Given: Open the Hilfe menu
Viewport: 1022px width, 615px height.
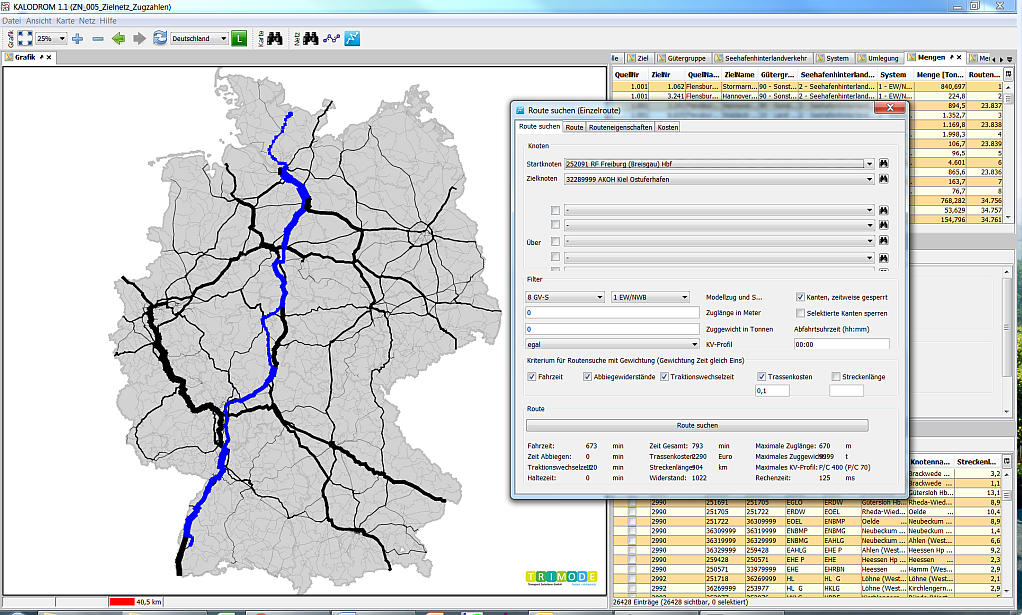Looking at the screenshot, I should [x=108, y=21].
